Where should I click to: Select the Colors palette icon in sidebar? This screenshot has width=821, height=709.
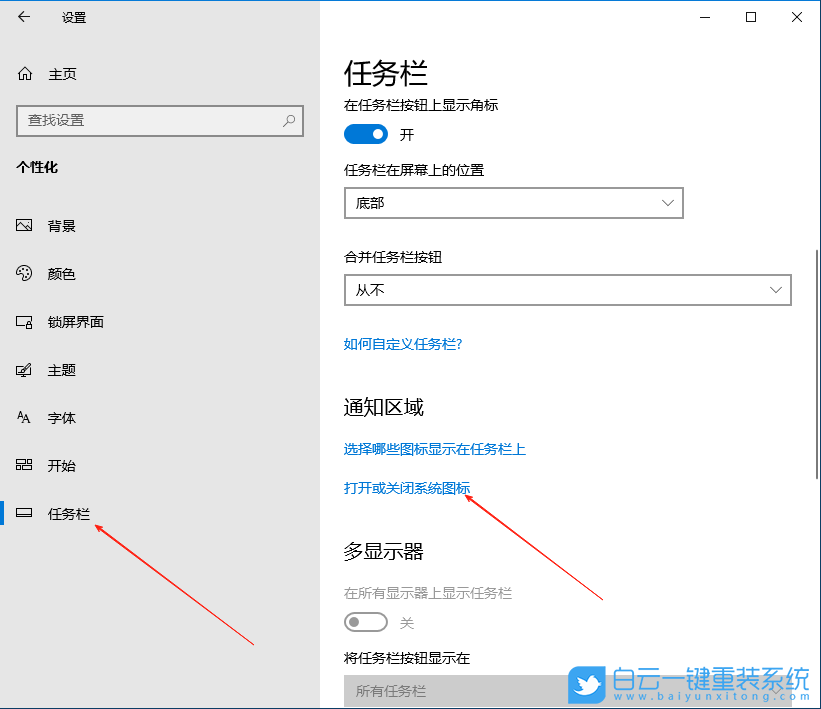click(x=25, y=273)
